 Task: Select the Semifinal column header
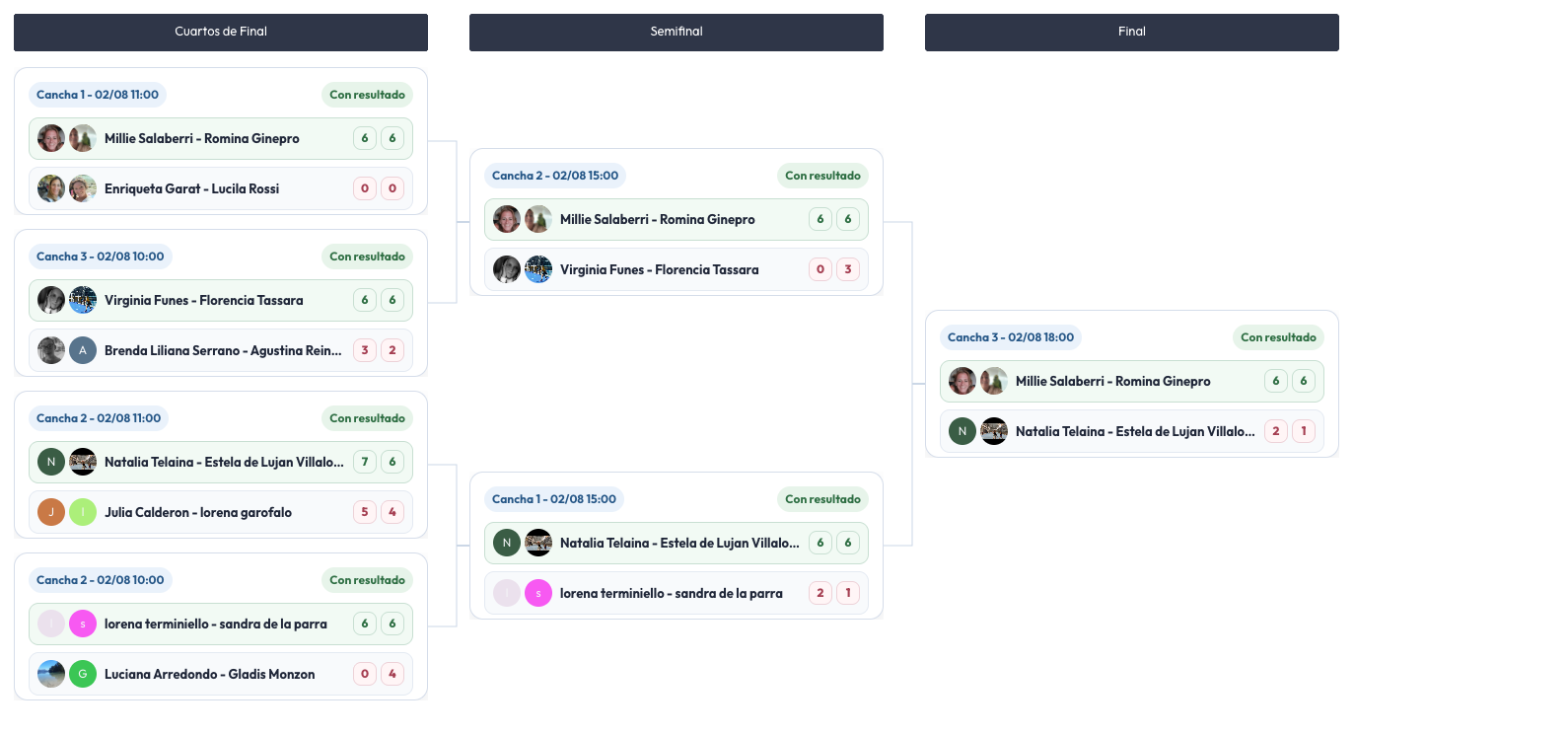coord(677,32)
